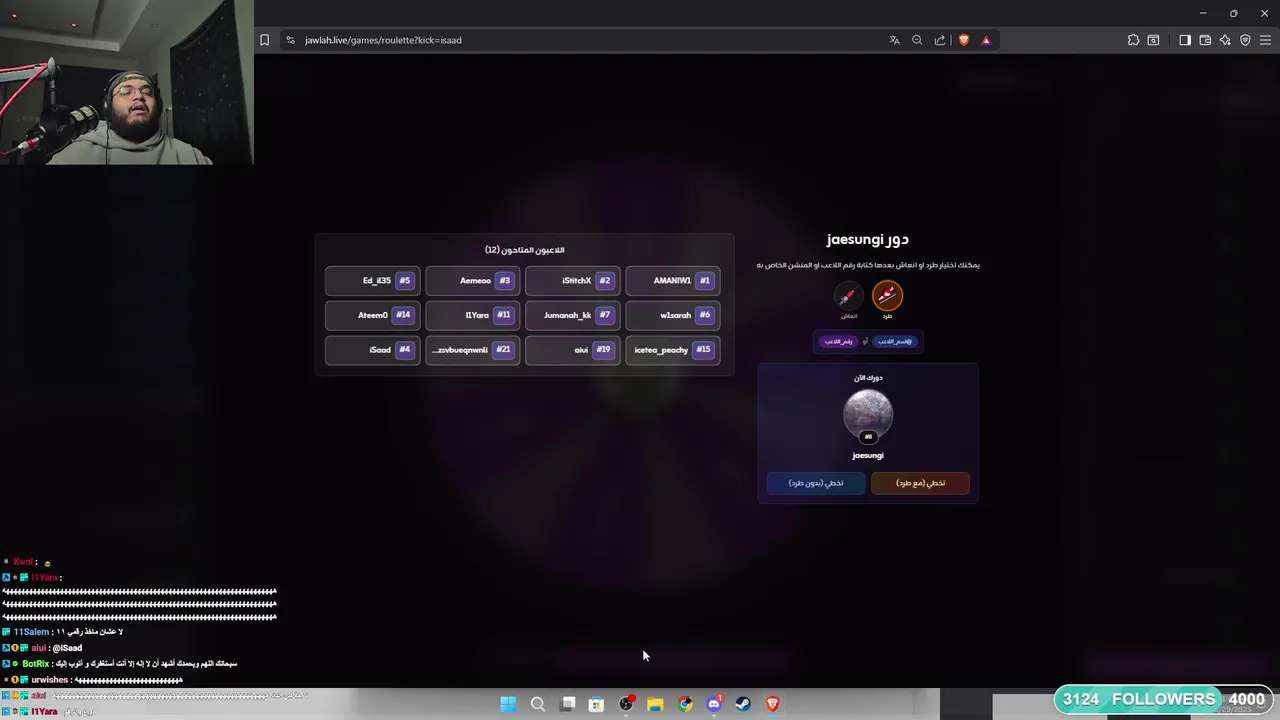Select player aiui #19
Viewport: 1280px width, 720px height.
[572, 350]
